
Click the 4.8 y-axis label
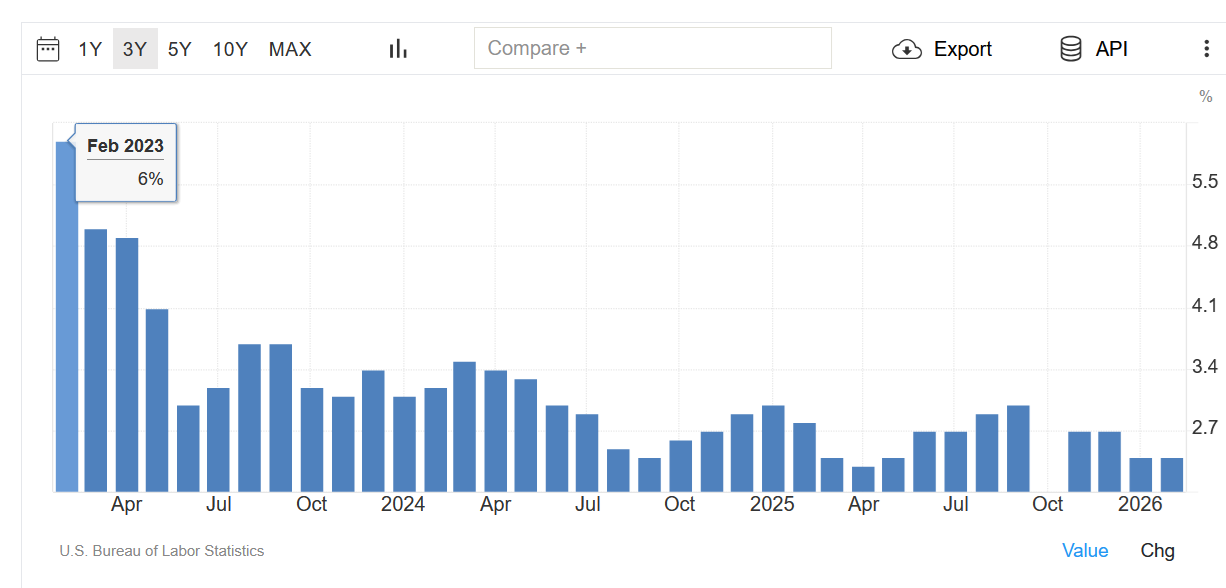click(1205, 243)
